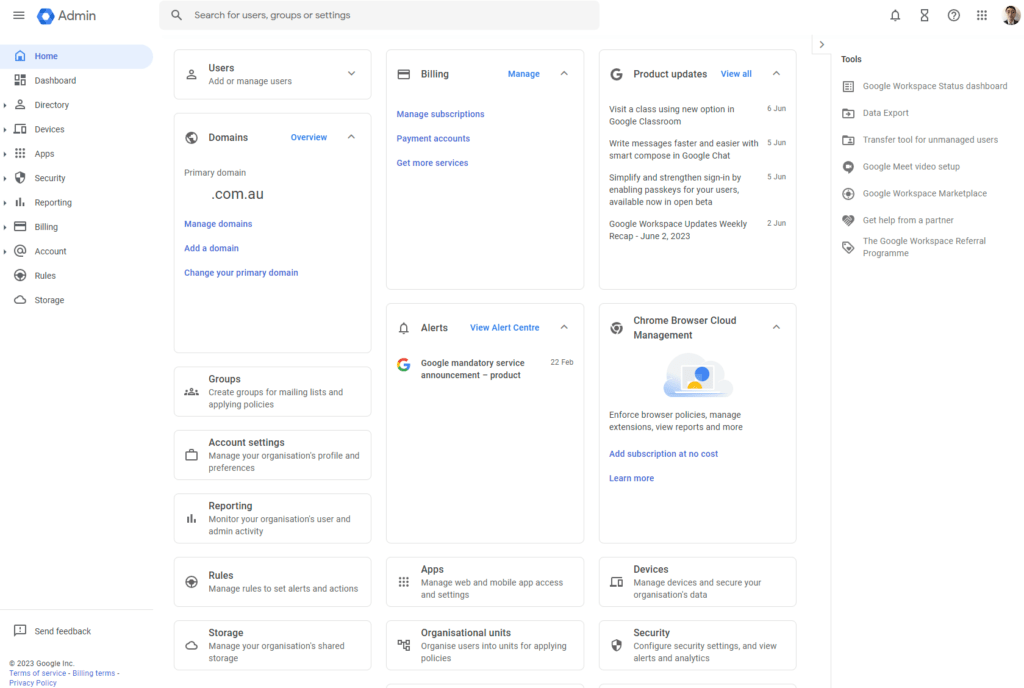This screenshot has height=688, width=1024.
Task: Click Learn more in Chrome card
Action: (632, 478)
